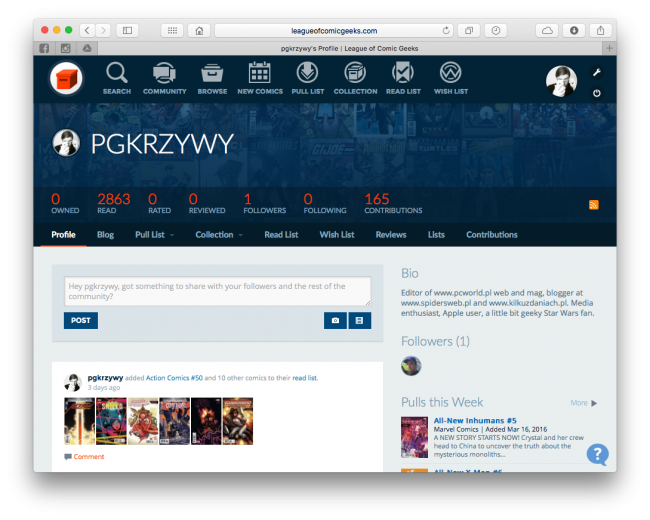Reload the page with the refresh icon

pos(446,30)
